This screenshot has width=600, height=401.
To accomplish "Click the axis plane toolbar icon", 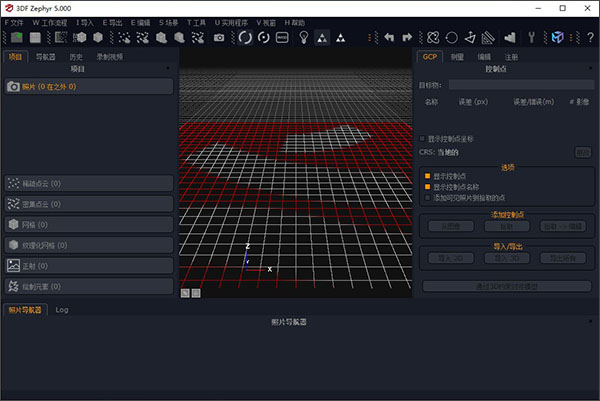I will [470, 37].
